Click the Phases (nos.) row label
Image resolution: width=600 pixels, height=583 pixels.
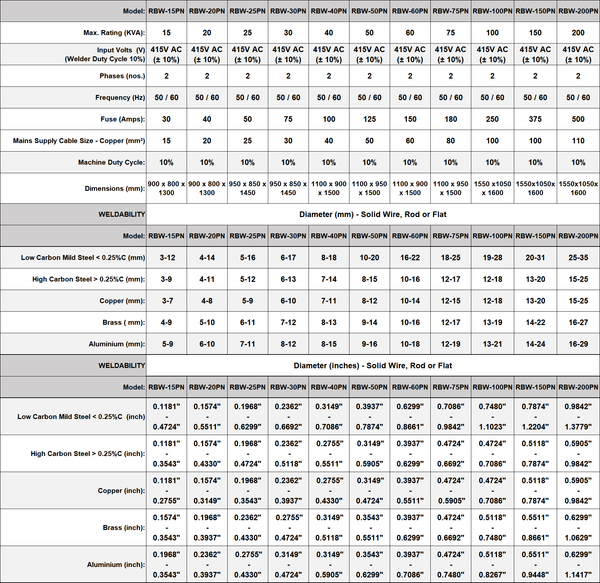[x=119, y=75]
